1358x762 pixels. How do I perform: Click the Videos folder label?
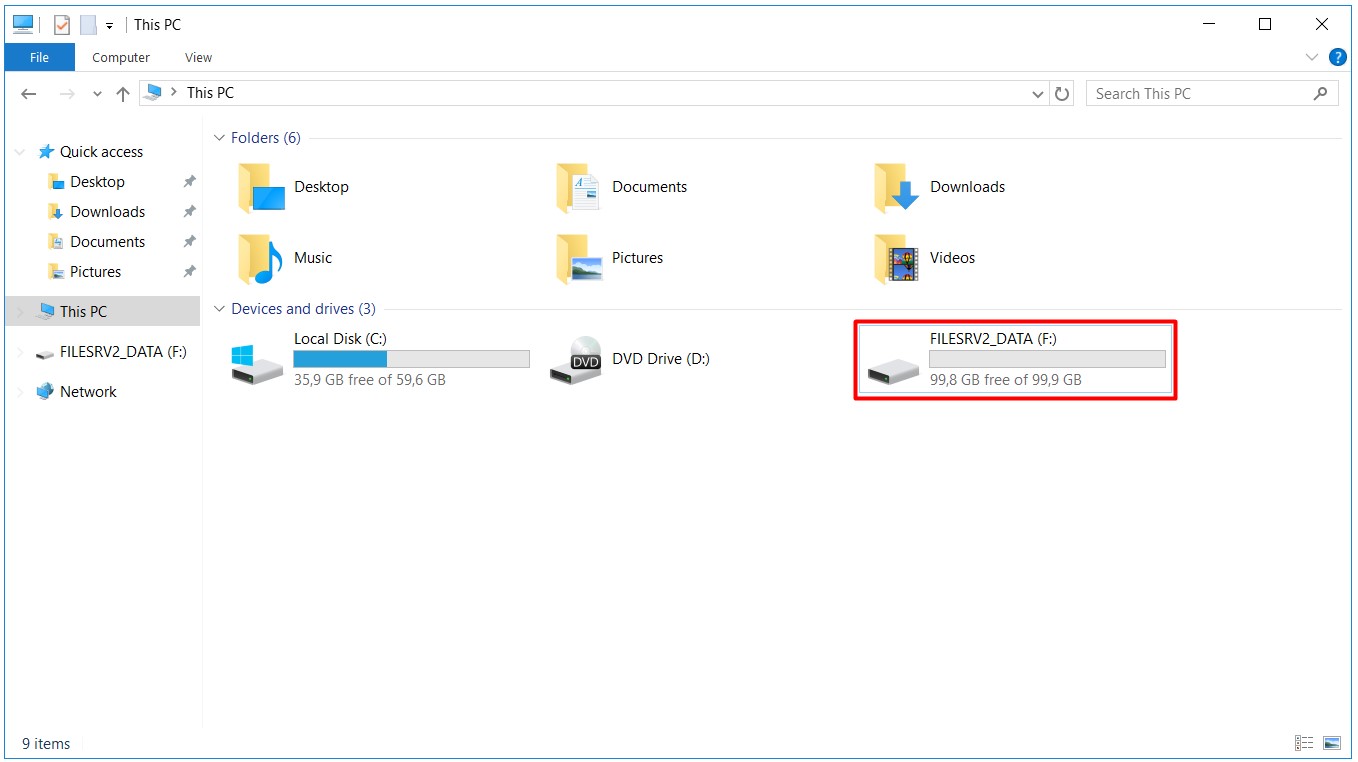coord(952,258)
